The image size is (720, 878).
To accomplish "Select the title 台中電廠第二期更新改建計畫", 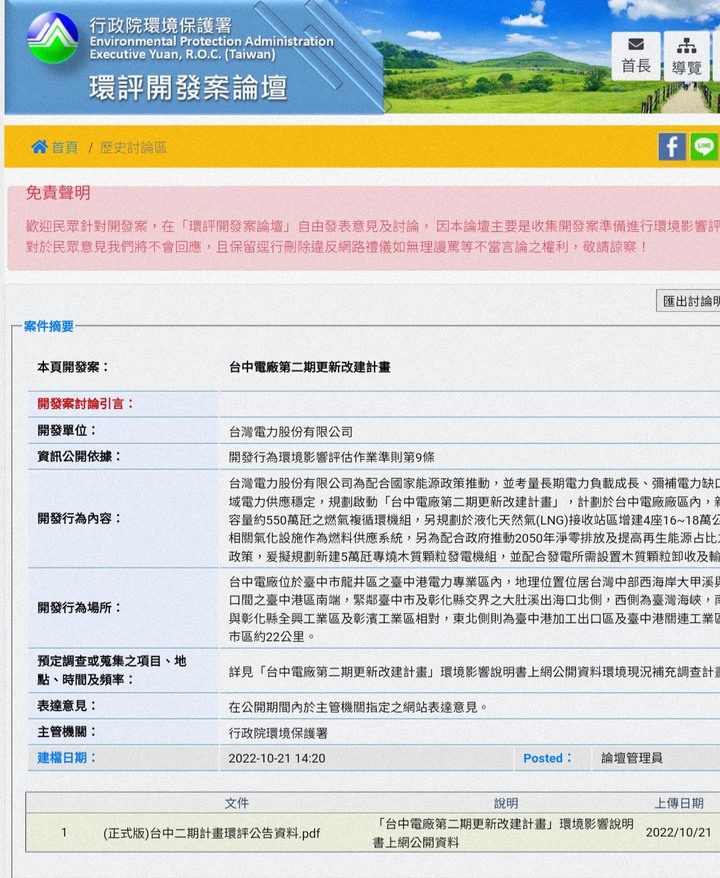I will (x=310, y=367).
